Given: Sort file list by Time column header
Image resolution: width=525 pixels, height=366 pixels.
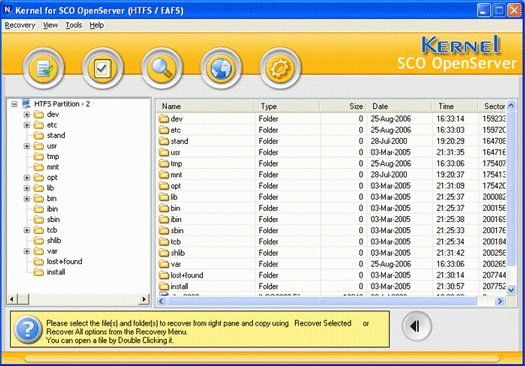Looking at the screenshot, I should tap(455, 106).
